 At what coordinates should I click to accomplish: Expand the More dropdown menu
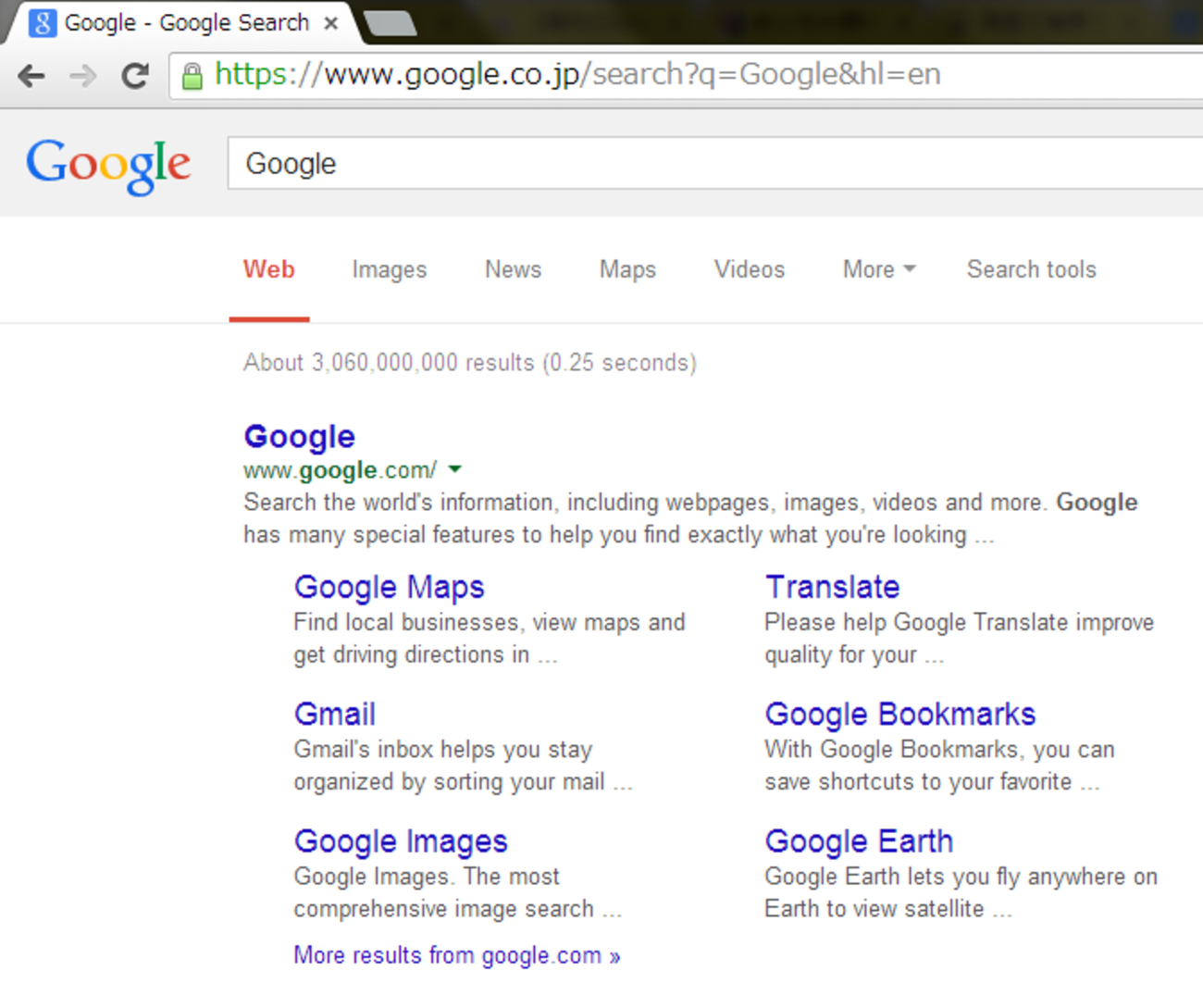879,269
